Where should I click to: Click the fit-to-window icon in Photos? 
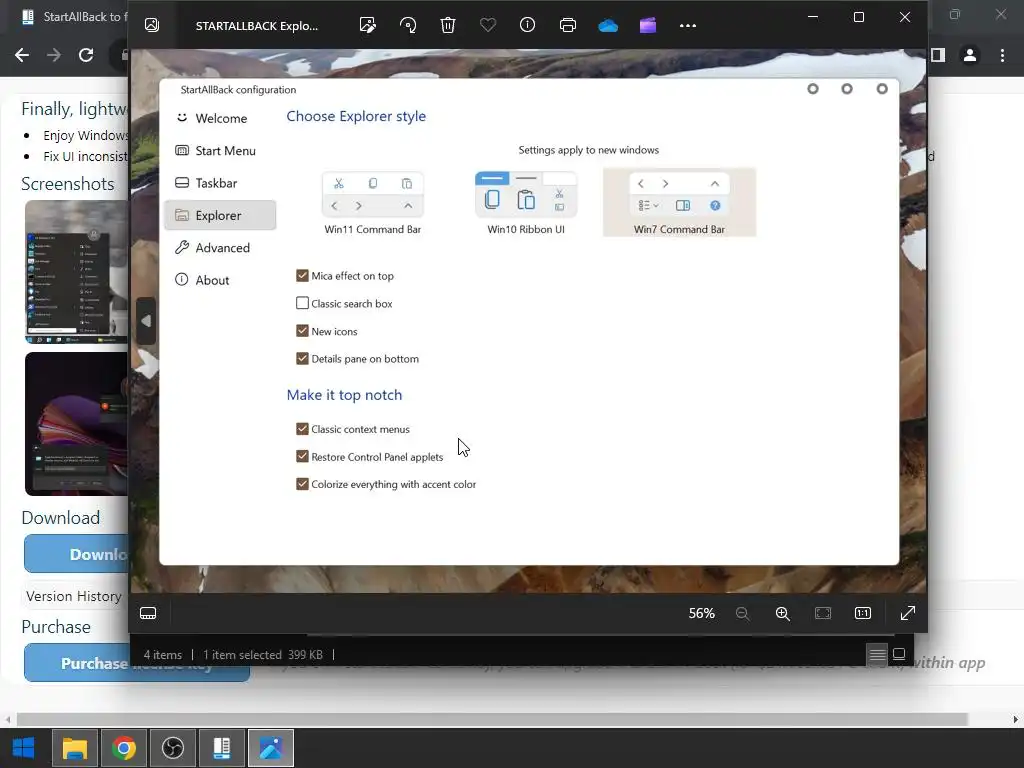[x=823, y=613]
